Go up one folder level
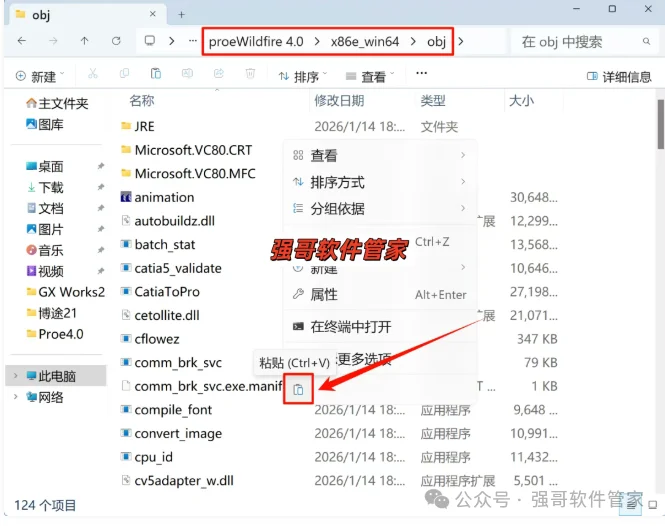This screenshot has width=665, height=526. click(84, 41)
